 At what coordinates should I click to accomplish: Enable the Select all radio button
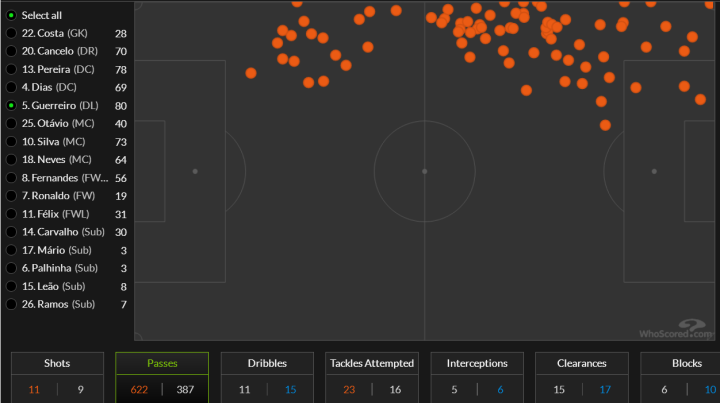11,15
